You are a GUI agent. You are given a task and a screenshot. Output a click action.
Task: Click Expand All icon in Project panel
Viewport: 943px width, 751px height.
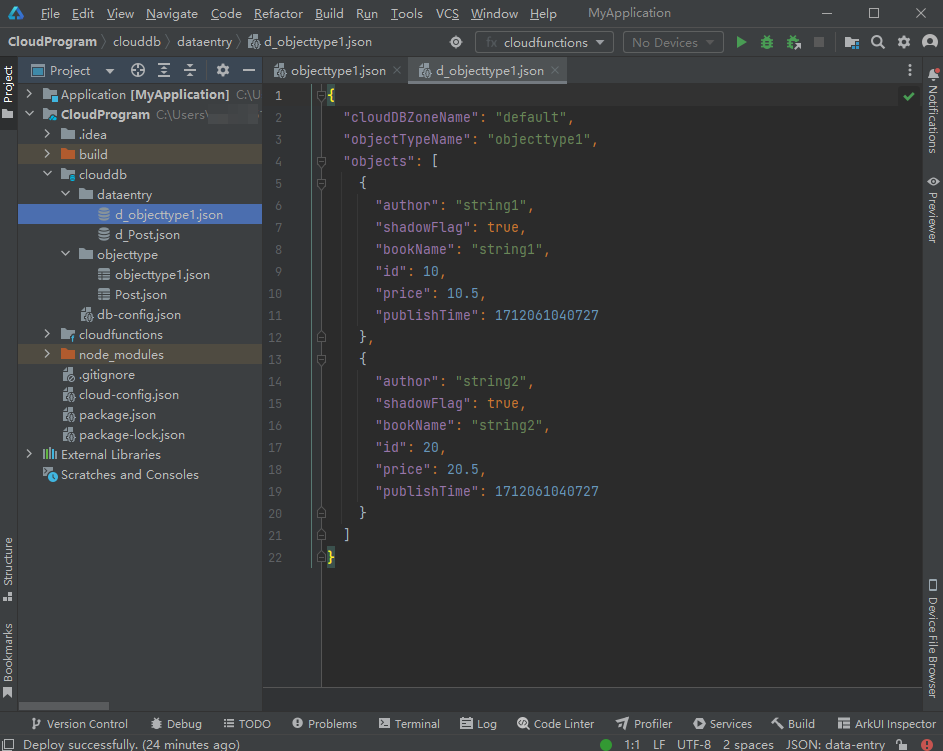point(164,71)
